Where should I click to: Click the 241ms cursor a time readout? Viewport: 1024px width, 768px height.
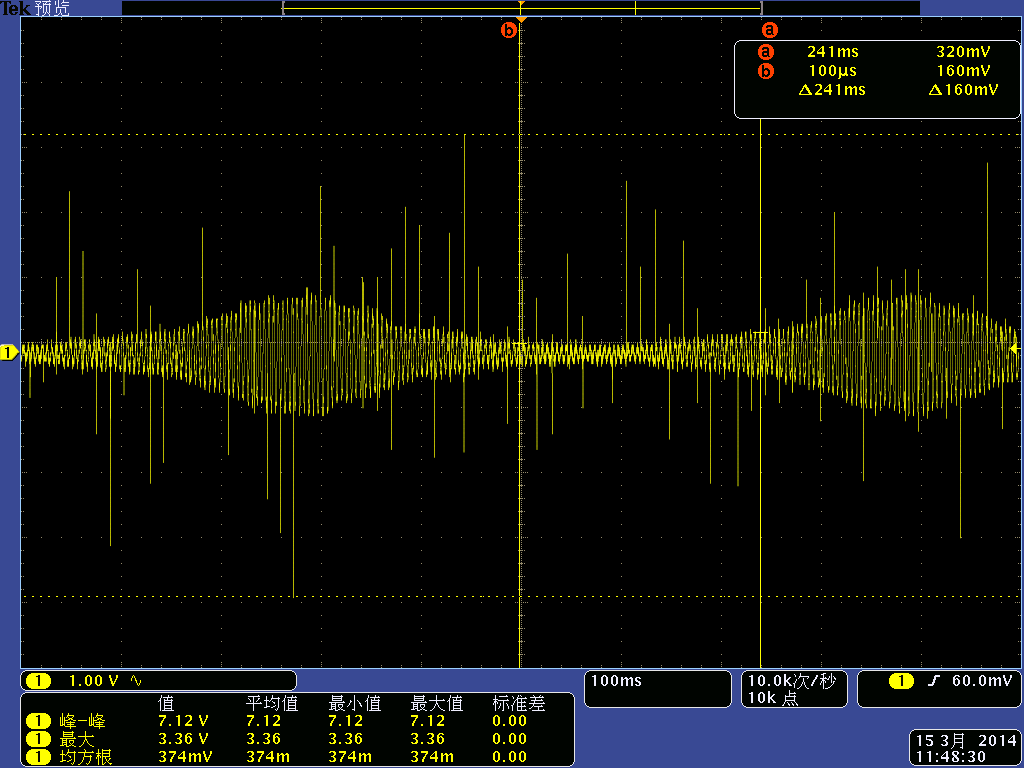pos(833,52)
